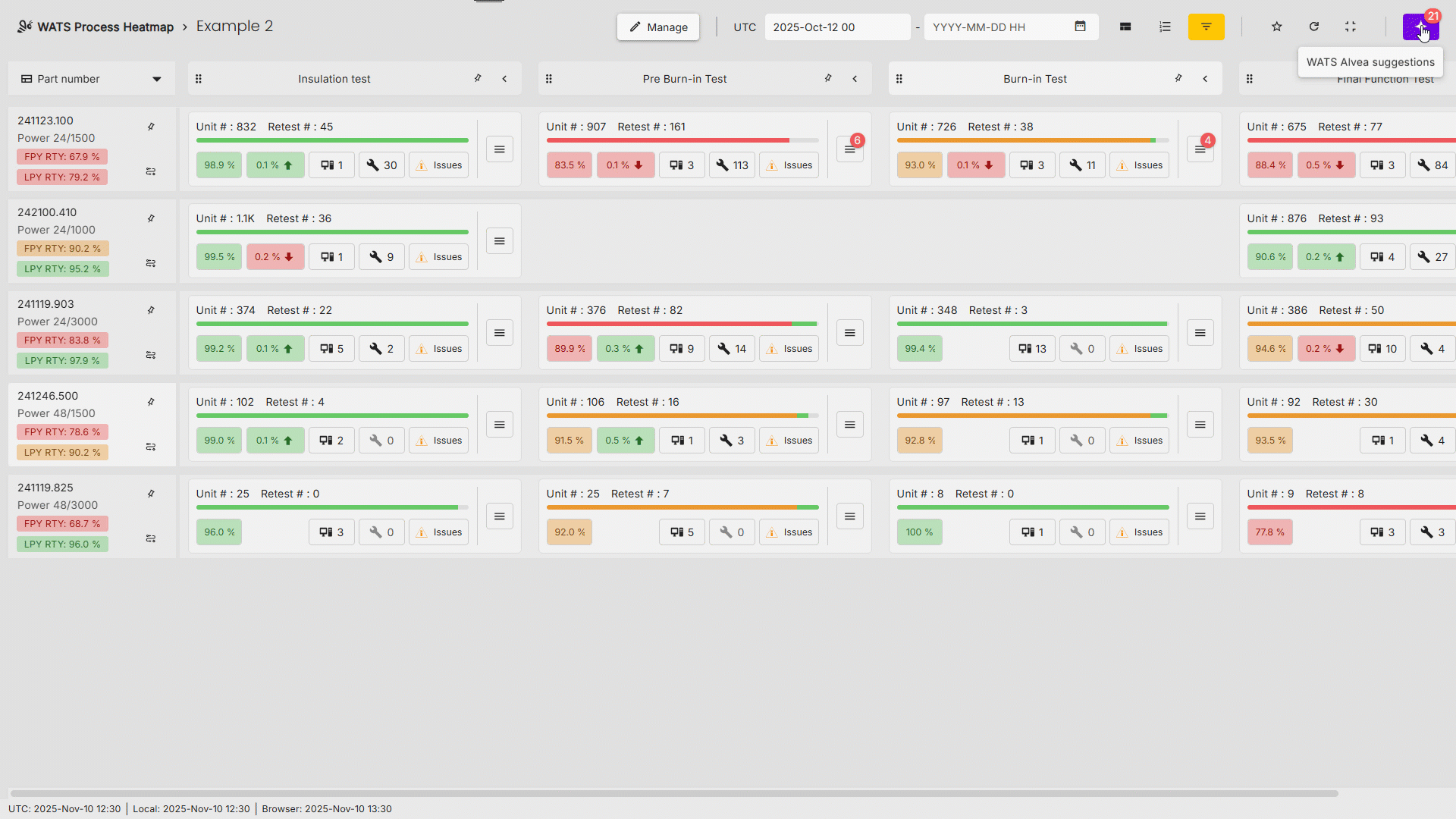Open settings icon for part 242100.410

151,263
